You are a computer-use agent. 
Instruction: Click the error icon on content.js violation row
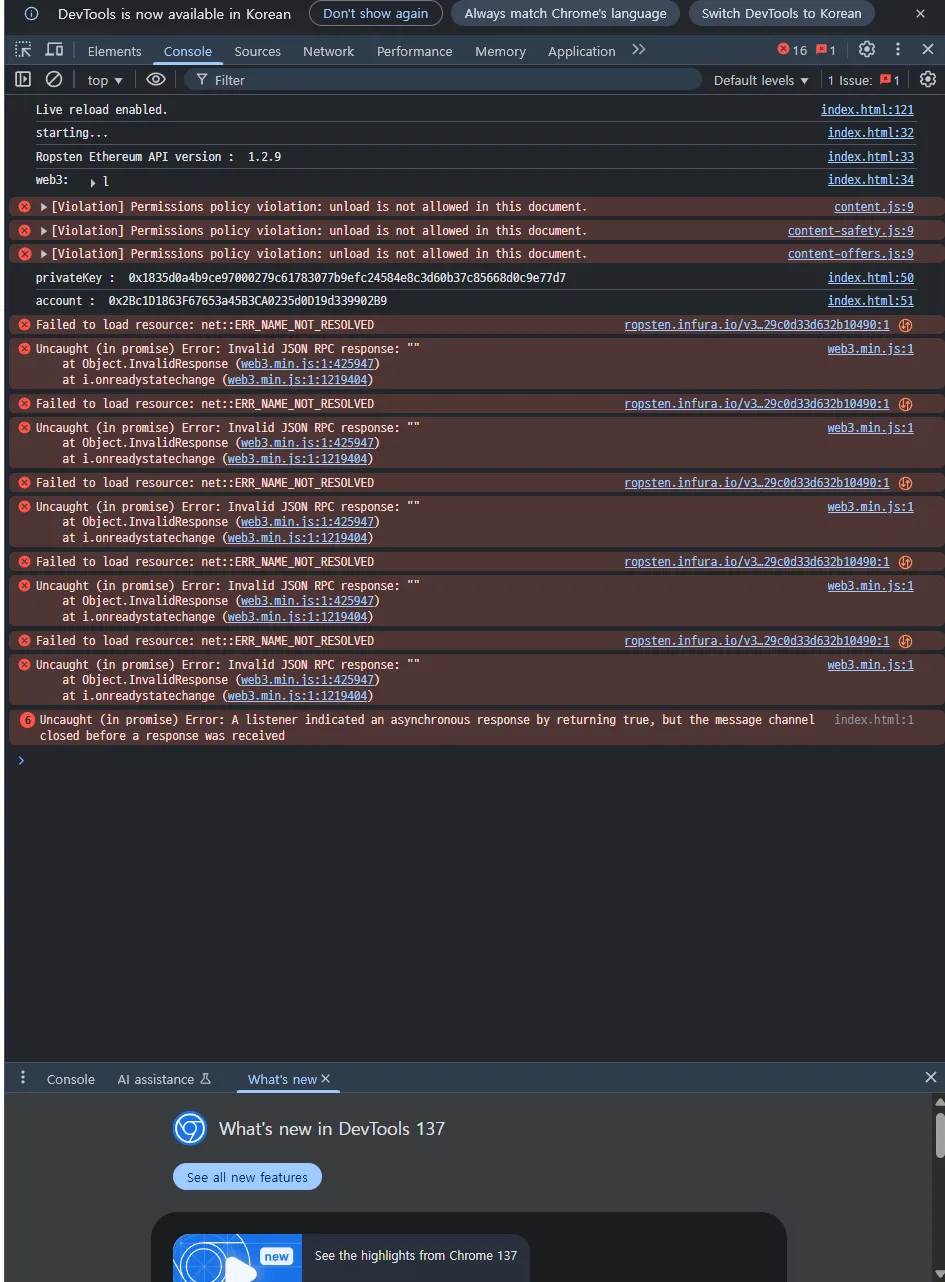[25, 207]
